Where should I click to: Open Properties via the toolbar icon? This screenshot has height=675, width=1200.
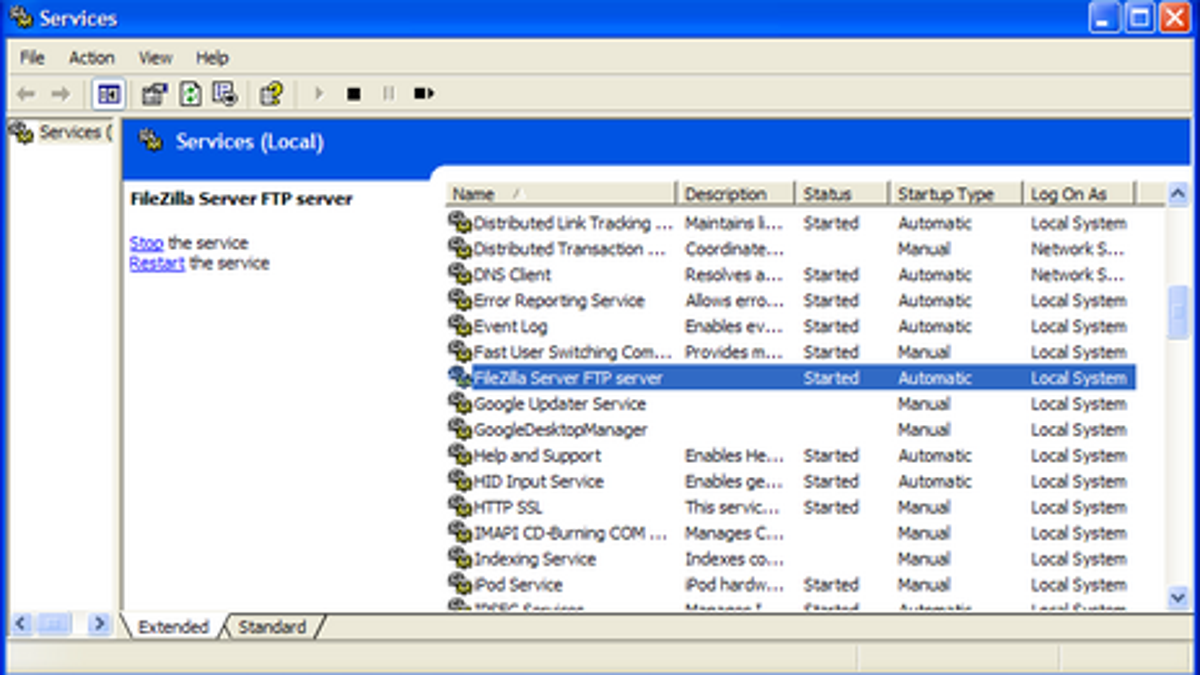tap(155, 94)
